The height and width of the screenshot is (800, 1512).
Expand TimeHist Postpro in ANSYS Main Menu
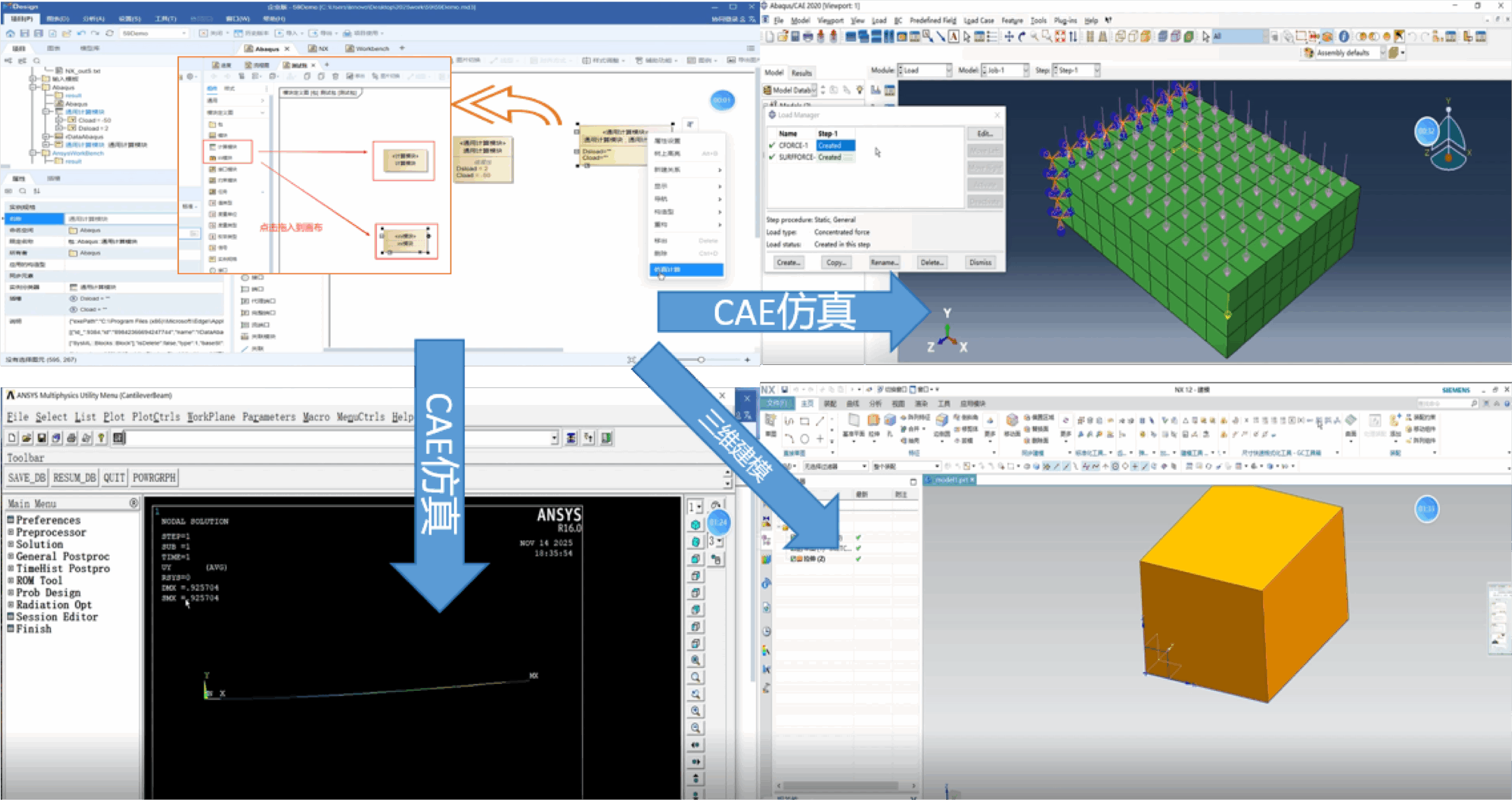62,569
